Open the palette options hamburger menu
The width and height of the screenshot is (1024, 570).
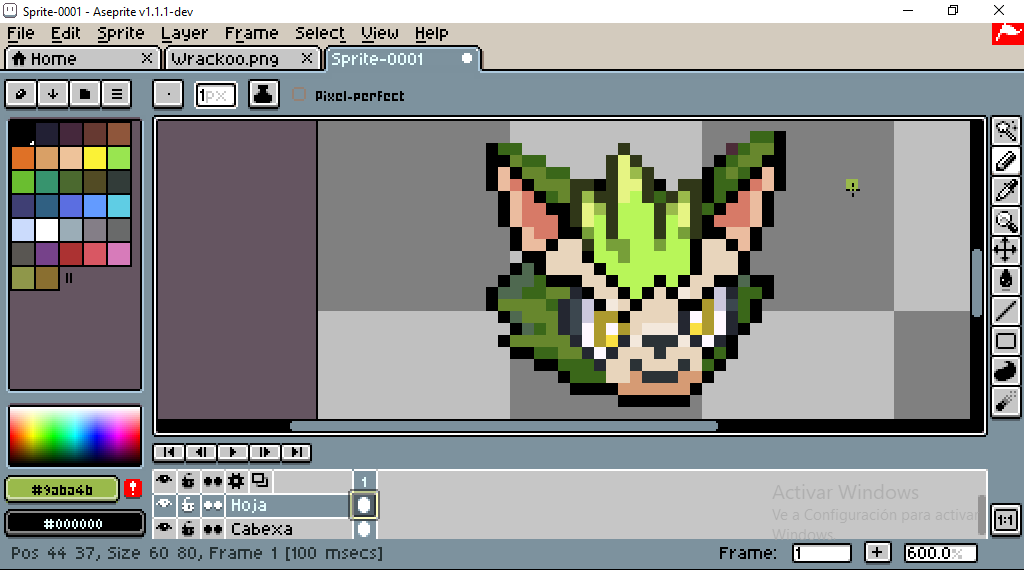coord(116,94)
